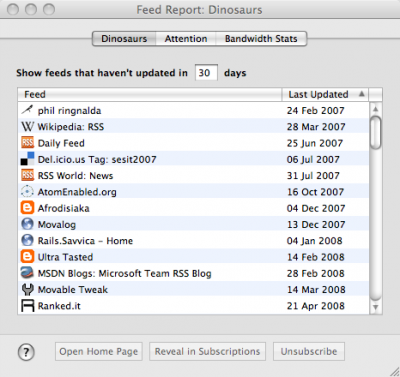The height and width of the screenshot is (377, 400).
Task: Click the 21 Apr 2008 date cell
Action: [316, 306]
